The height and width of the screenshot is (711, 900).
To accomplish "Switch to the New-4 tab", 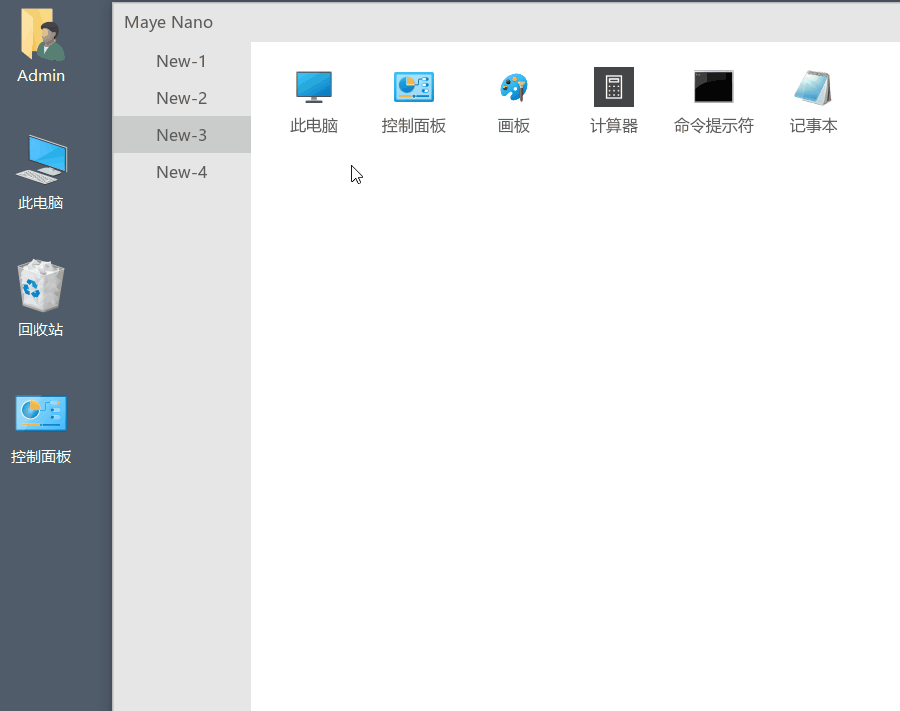I will 181,172.
